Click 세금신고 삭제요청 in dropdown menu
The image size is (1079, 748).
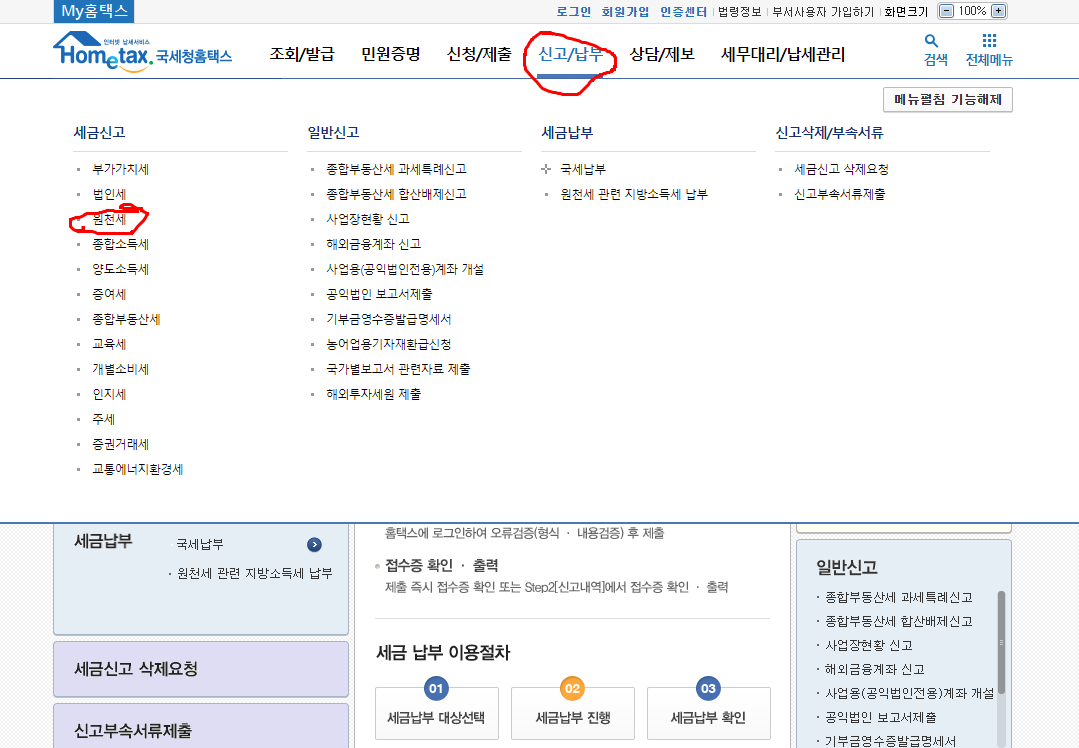(x=842, y=169)
